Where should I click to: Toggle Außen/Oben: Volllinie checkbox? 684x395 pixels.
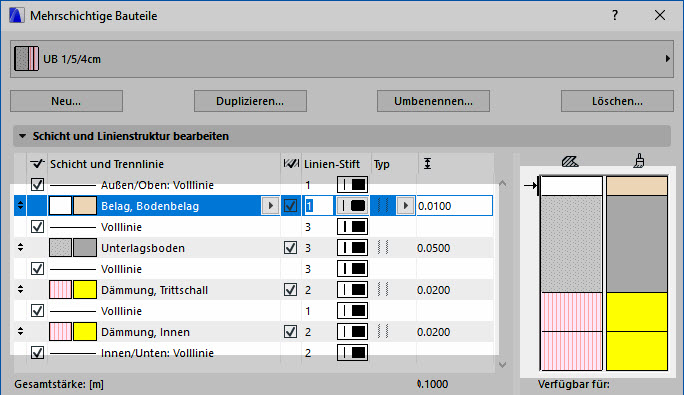click(x=38, y=185)
